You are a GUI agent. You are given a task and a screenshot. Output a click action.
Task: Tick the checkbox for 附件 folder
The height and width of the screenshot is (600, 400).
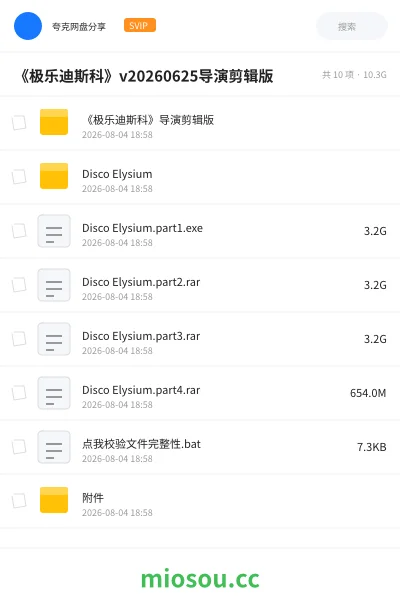19,501
